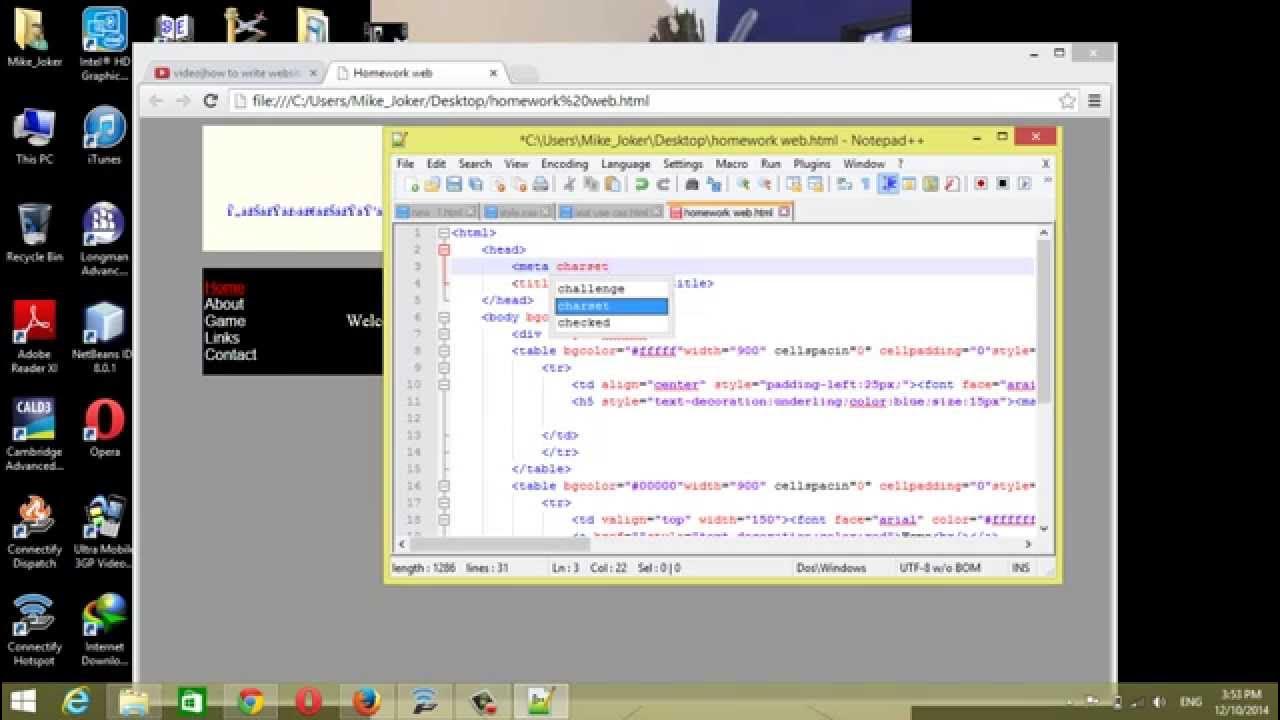
Task: Expand the toolbar overflow chevron in Notepad++
Action: [1047, 182]
